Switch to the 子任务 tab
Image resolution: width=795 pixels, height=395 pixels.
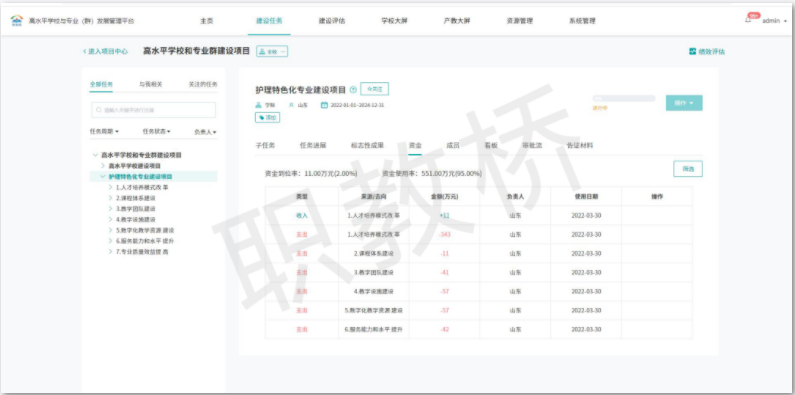265,145
